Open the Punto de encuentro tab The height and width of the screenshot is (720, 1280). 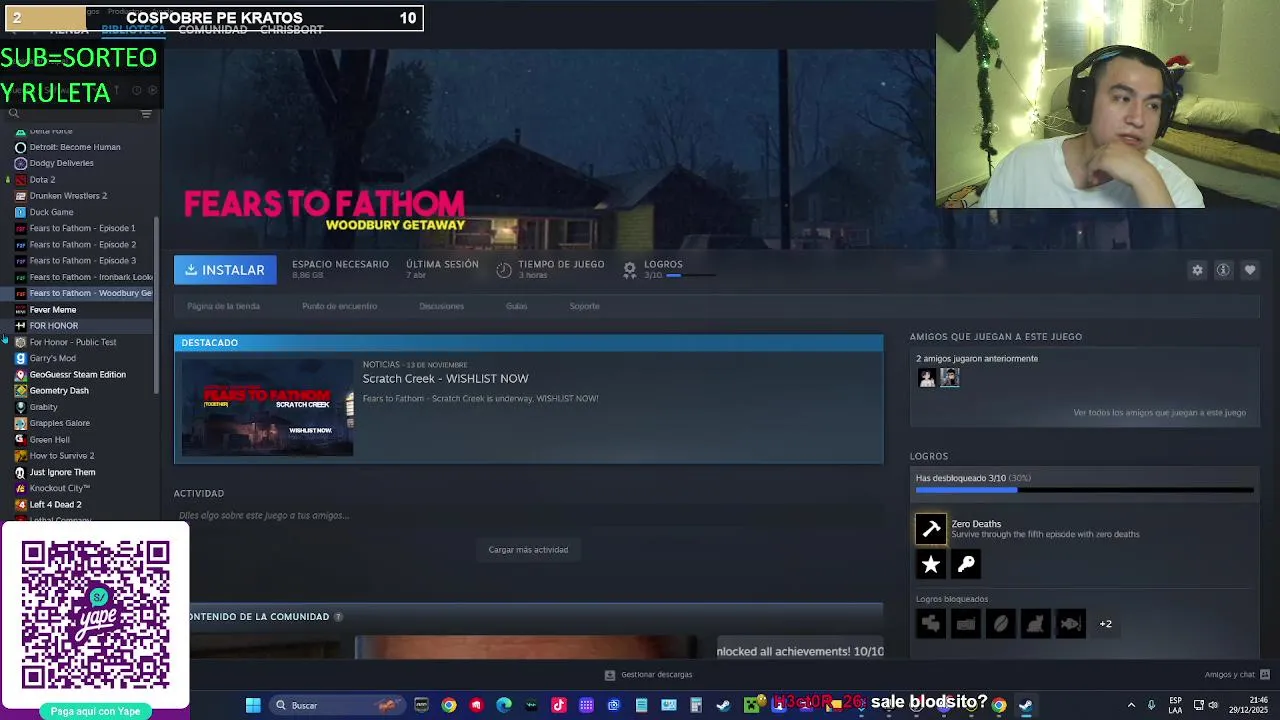(339, 306)
